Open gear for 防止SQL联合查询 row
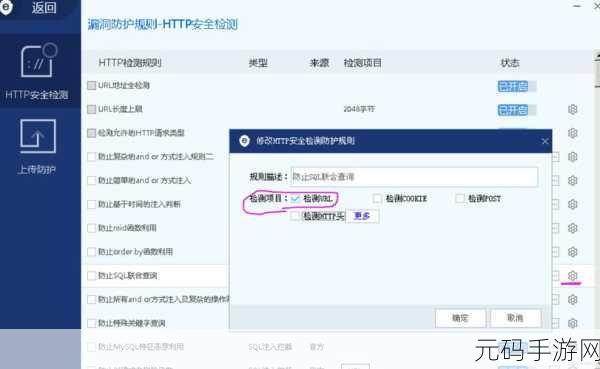This screenshot has height=369, width=600. [x=572, y=276]
